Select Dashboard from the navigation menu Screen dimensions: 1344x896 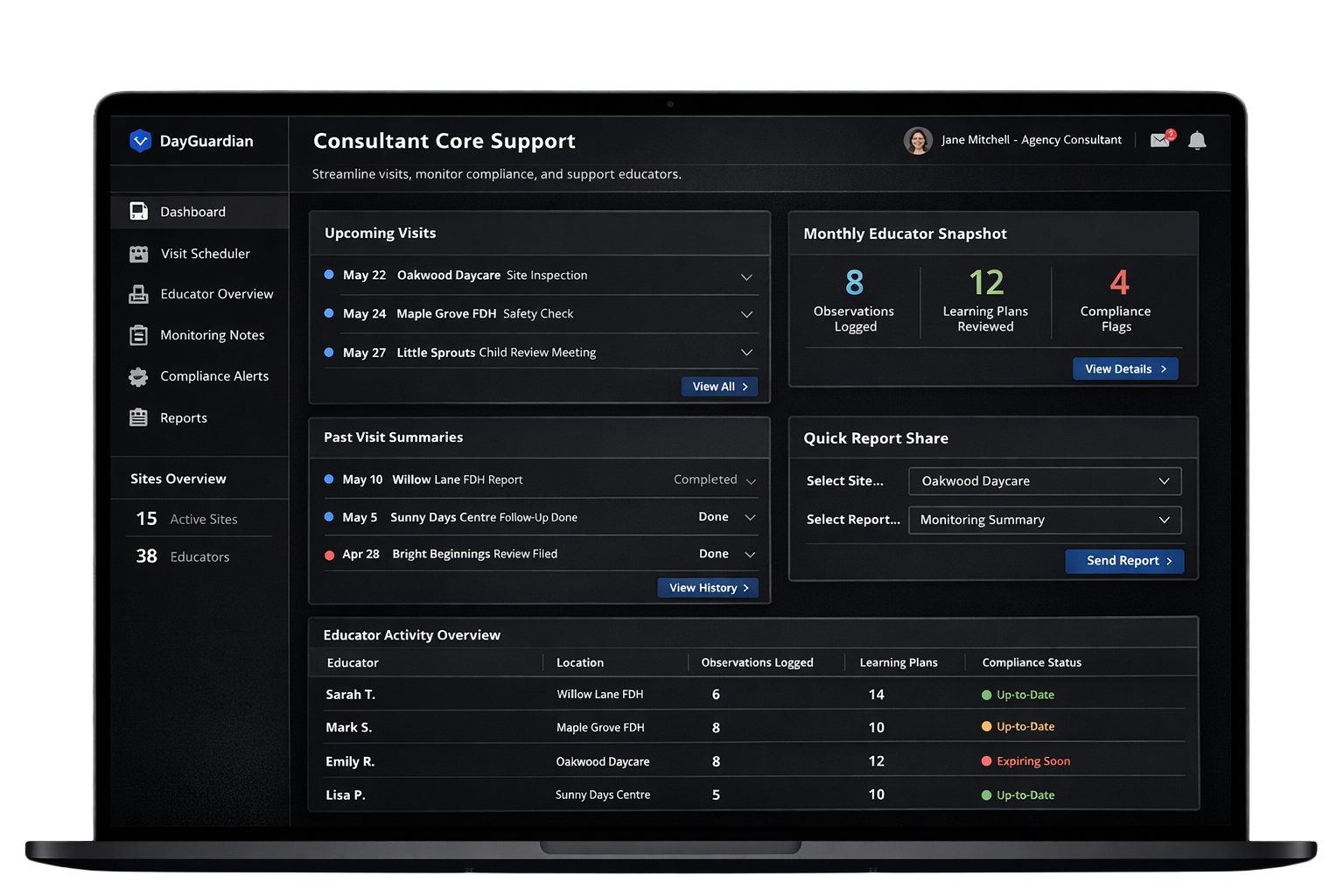click(192, 211)
